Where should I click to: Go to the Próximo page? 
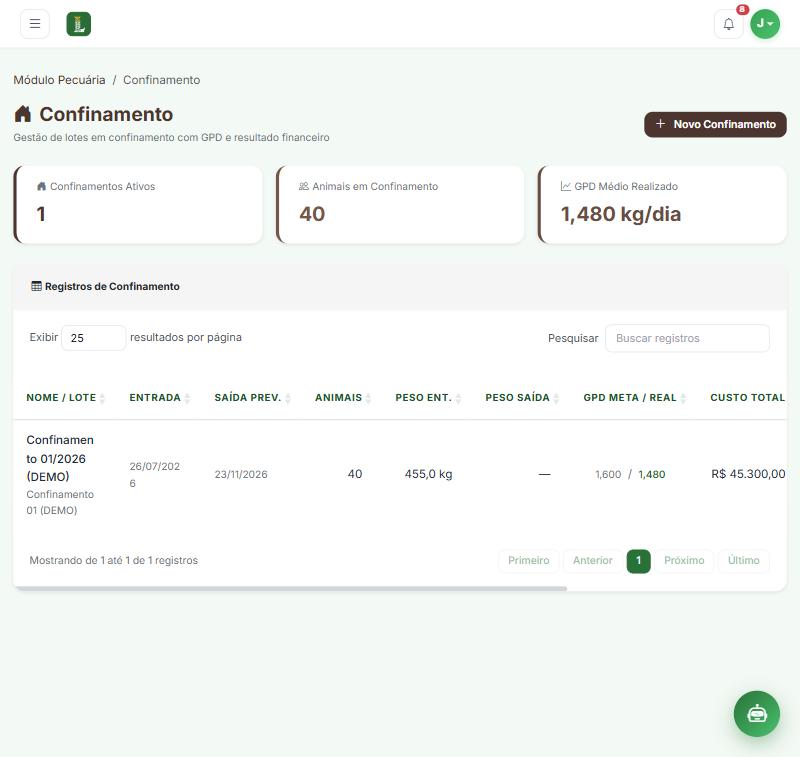684,561
